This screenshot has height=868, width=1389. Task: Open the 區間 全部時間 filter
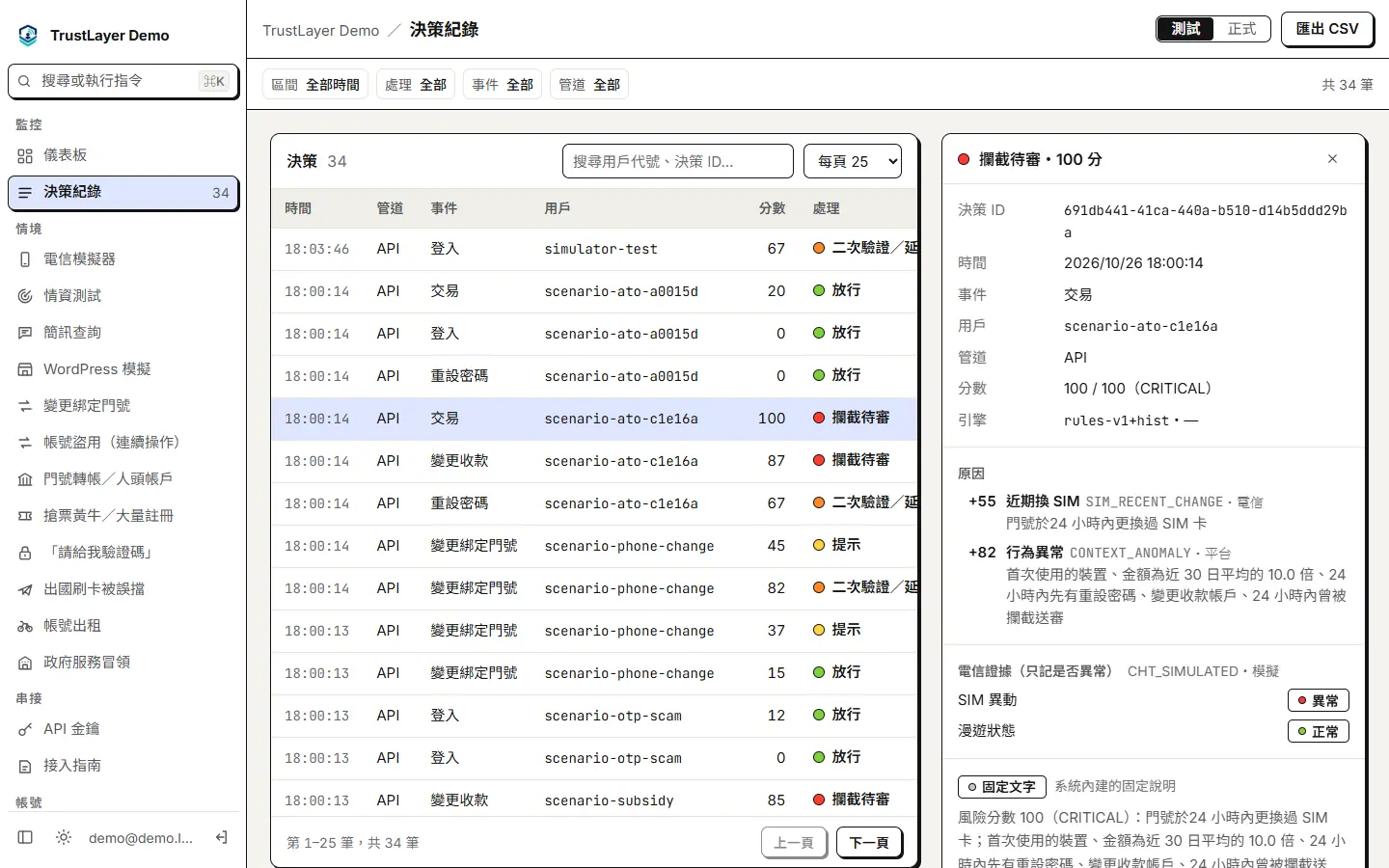[315, 85]
